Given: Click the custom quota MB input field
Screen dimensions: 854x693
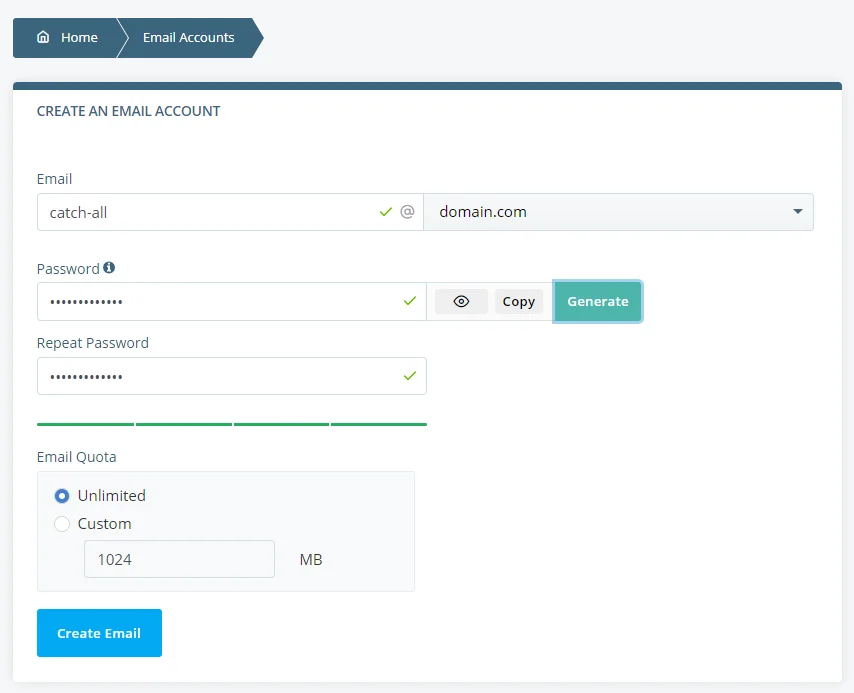Looking at the screenshot, I should click(179, 558).
